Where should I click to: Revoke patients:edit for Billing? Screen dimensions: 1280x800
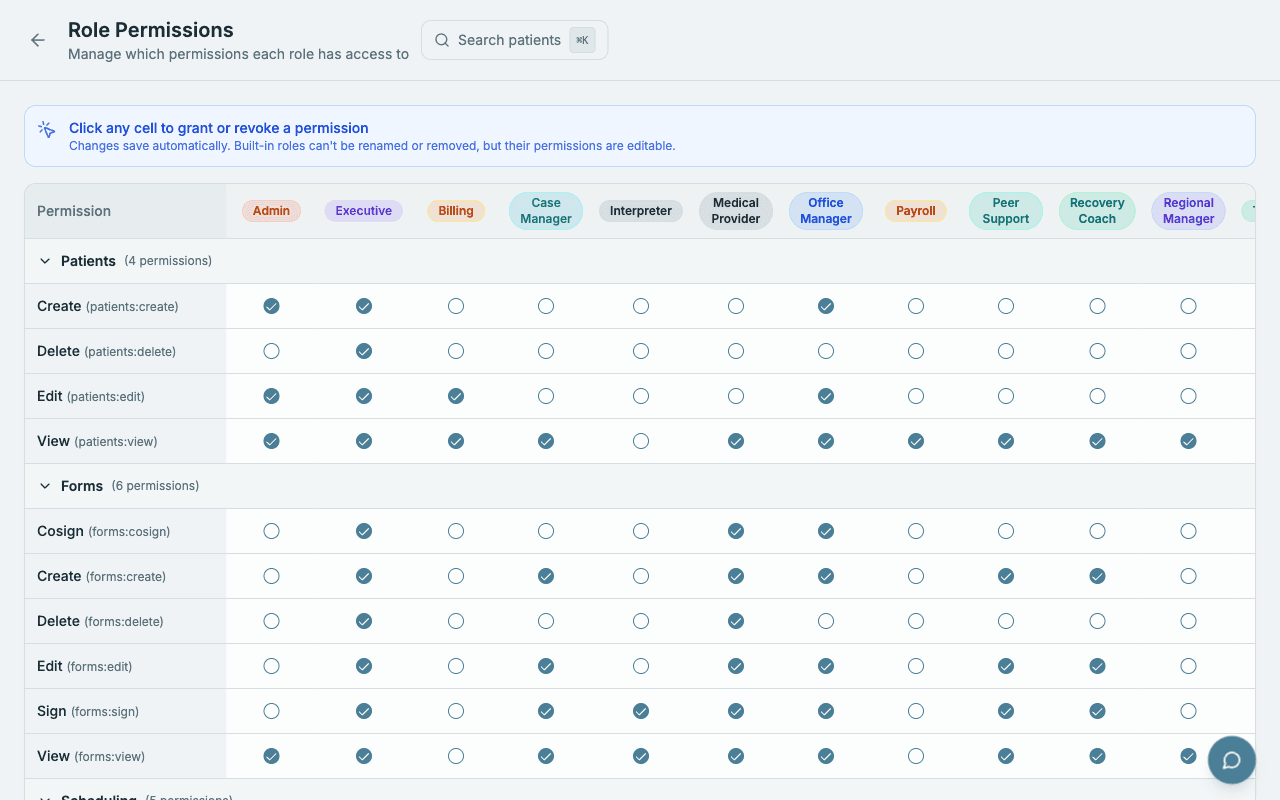coord(456,396)
